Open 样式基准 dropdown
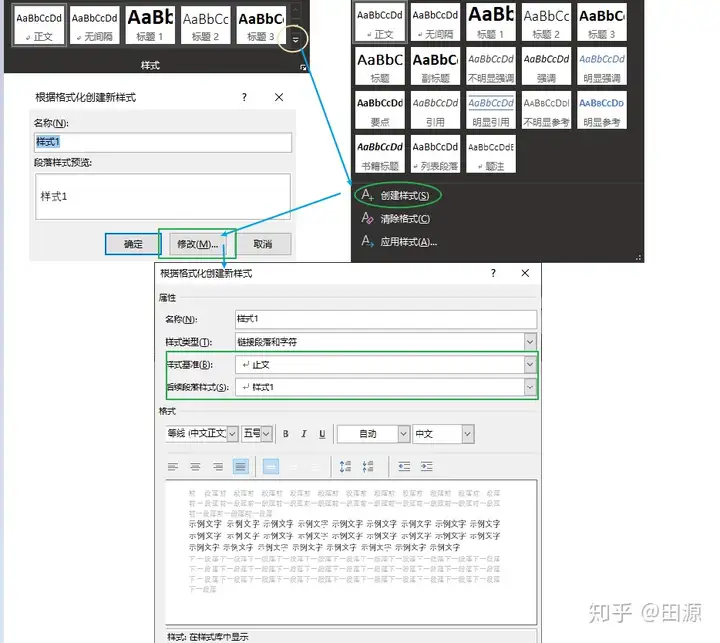The height and width of the screenshot is (643, 720). tap(530, 364)
